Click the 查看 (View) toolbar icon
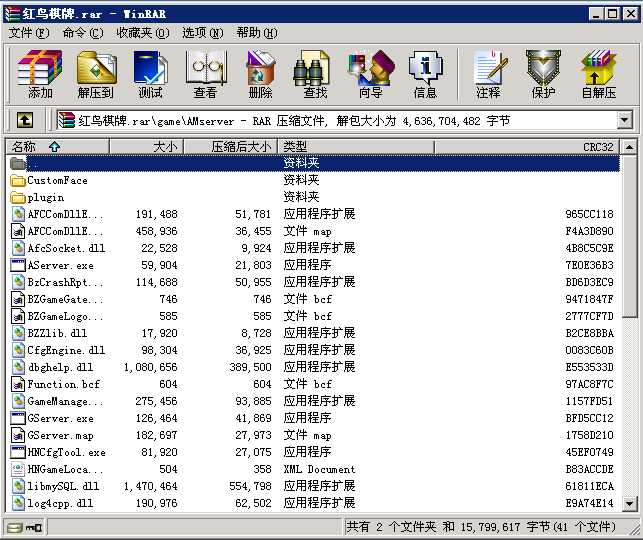This screenshot has width=643, height=540. click(x=205, y=74)
